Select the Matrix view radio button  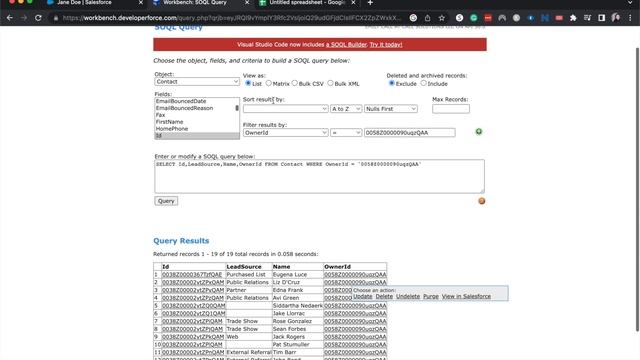pyautogui.click(x=269, y=83)
